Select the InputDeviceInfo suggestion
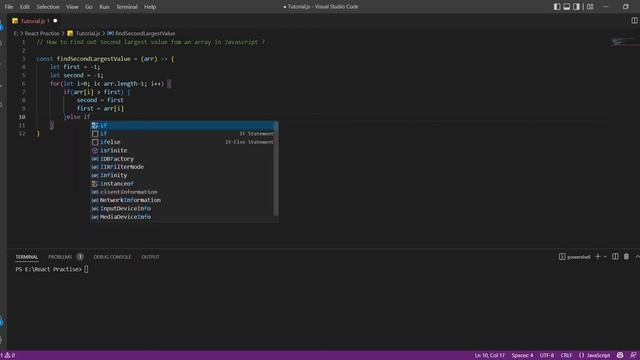This screenshot has width=640, height=360. point(182,209)
